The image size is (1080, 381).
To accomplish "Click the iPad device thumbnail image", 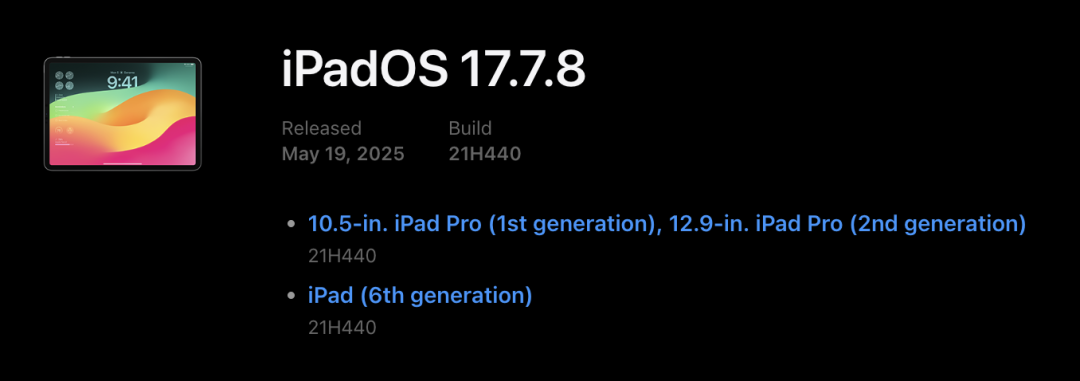I will click(123, 114).
